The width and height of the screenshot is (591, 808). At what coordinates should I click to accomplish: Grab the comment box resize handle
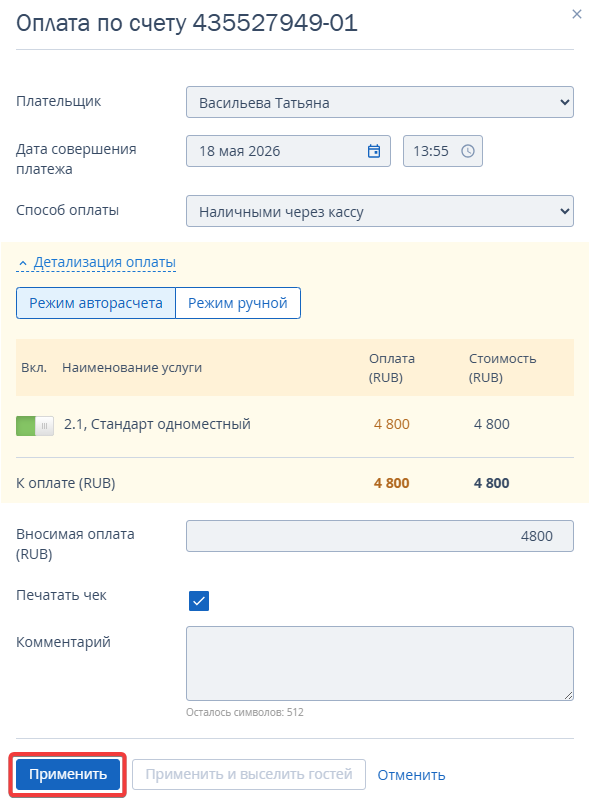tap(568, 695)
